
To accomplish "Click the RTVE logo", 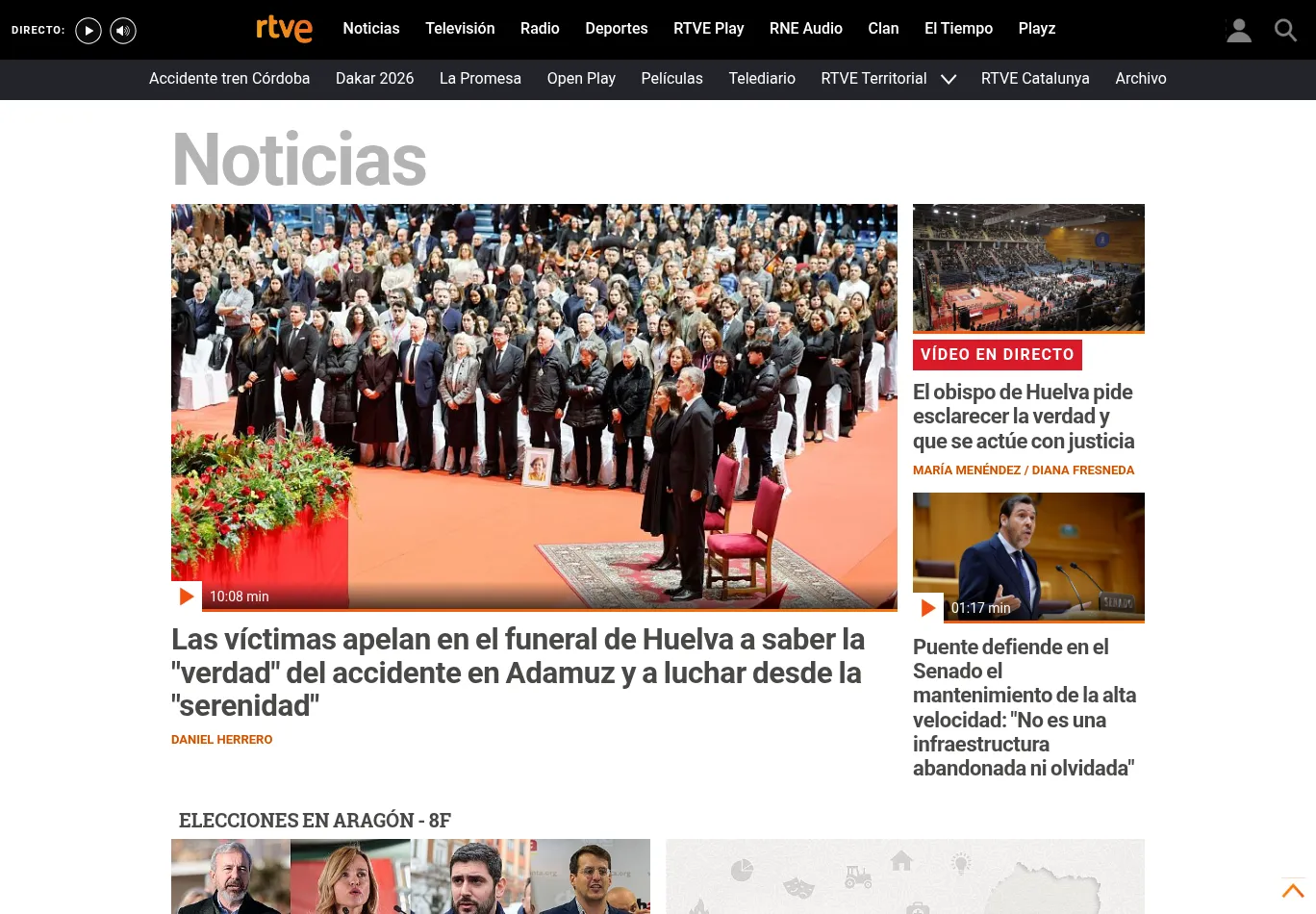I will (x=284, y=29).
